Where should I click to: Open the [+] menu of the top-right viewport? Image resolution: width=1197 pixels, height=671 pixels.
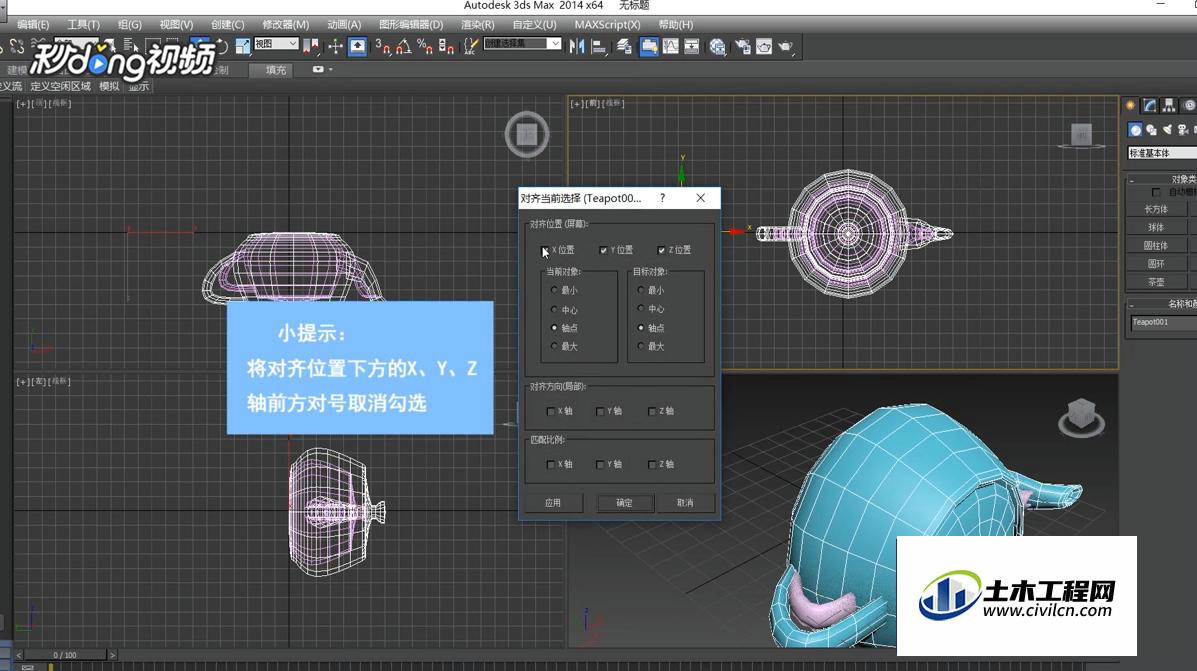(x=577, y=103)
